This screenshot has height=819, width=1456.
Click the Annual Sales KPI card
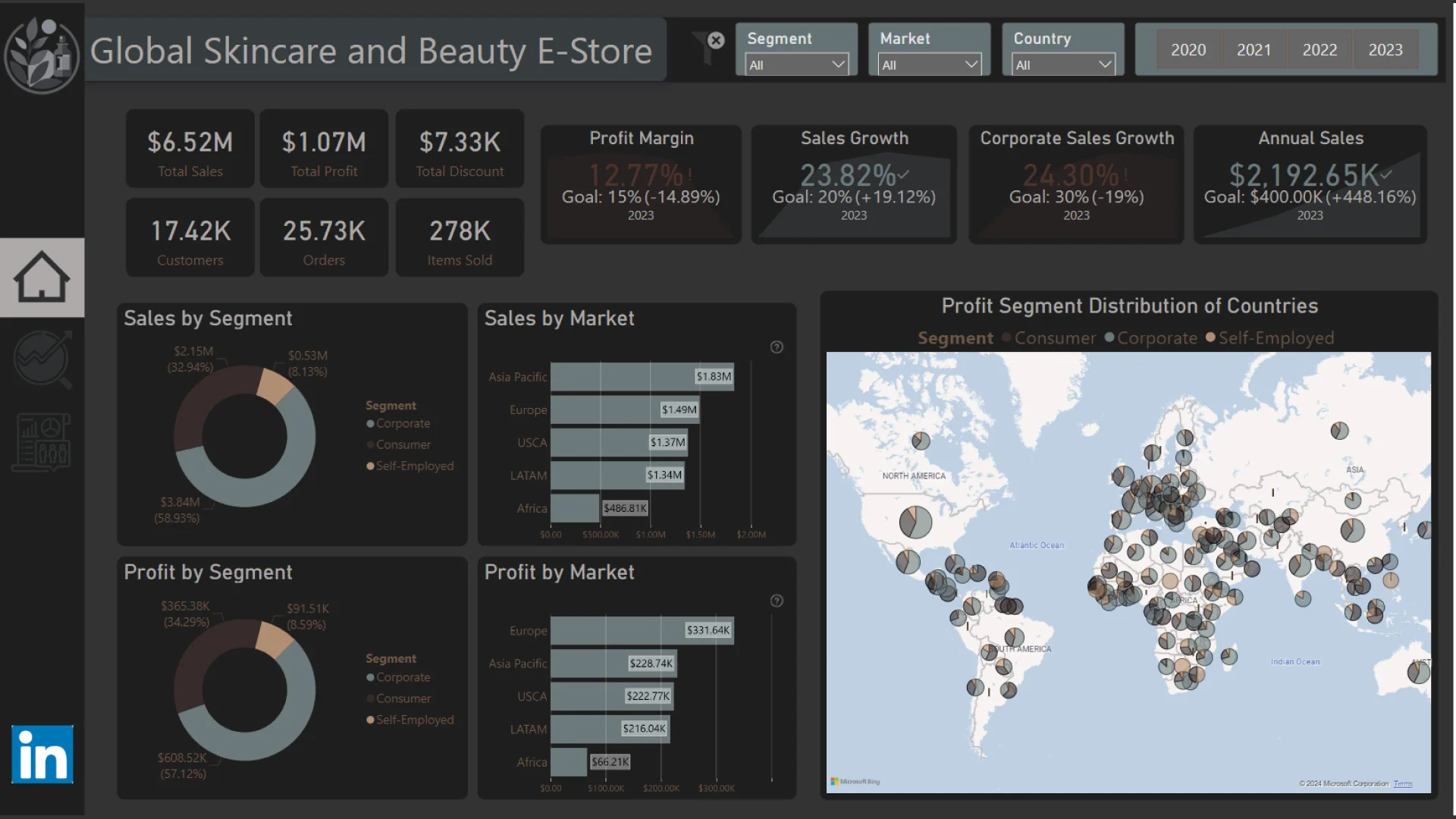point(1310,184)
